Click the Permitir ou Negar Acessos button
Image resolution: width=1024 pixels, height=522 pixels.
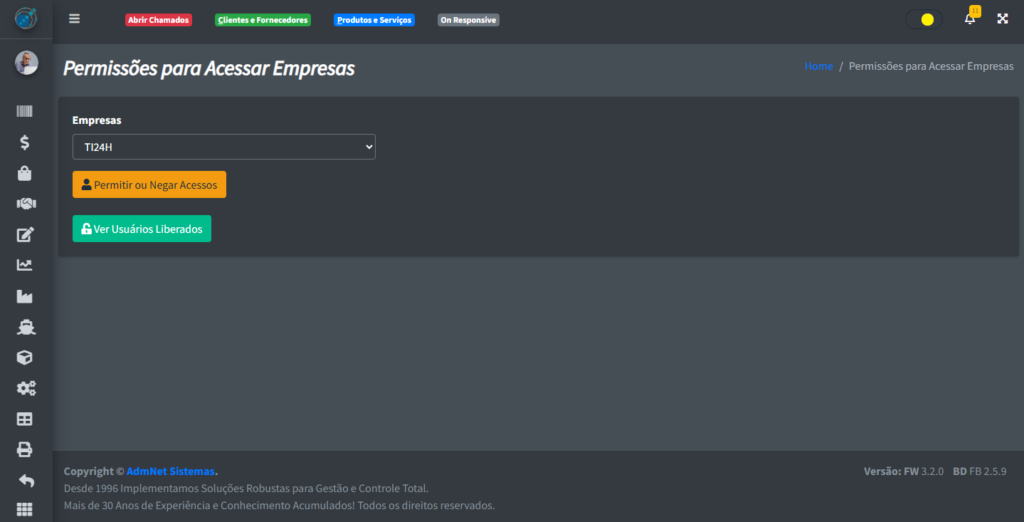[x=149, y=185]
